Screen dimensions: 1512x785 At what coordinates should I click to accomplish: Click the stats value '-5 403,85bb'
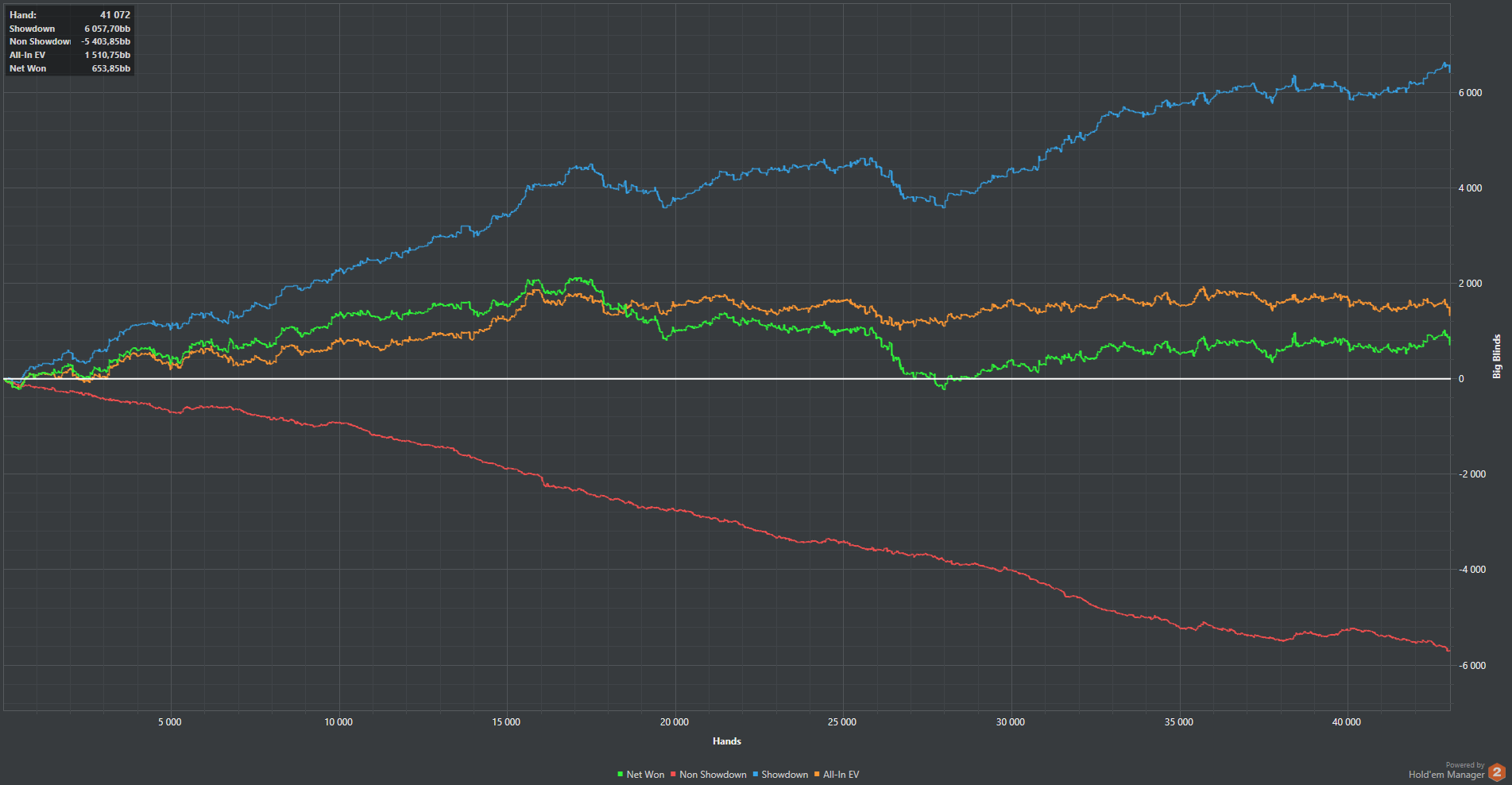click(106, 41)
